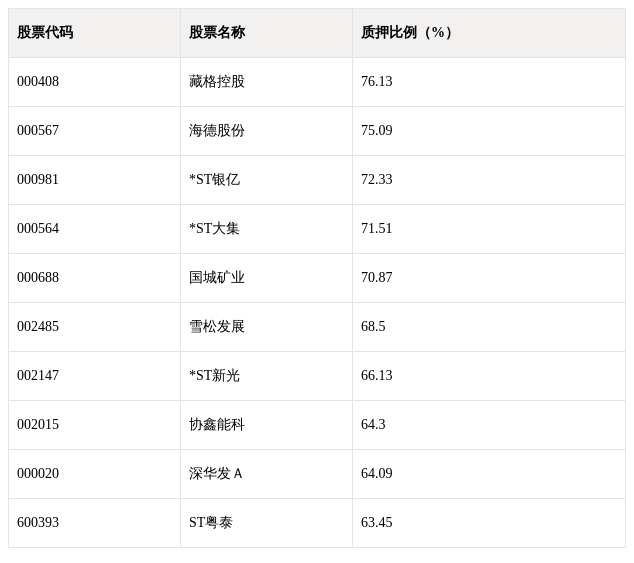Select stock name 深华发 A
The height and width of the screenshot is (563, 634).
pos(216,473)
